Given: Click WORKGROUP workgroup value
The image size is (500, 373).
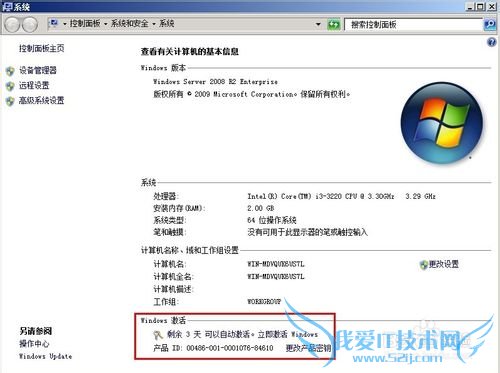Looking at the screenshot, I should (x=264, y=302).
